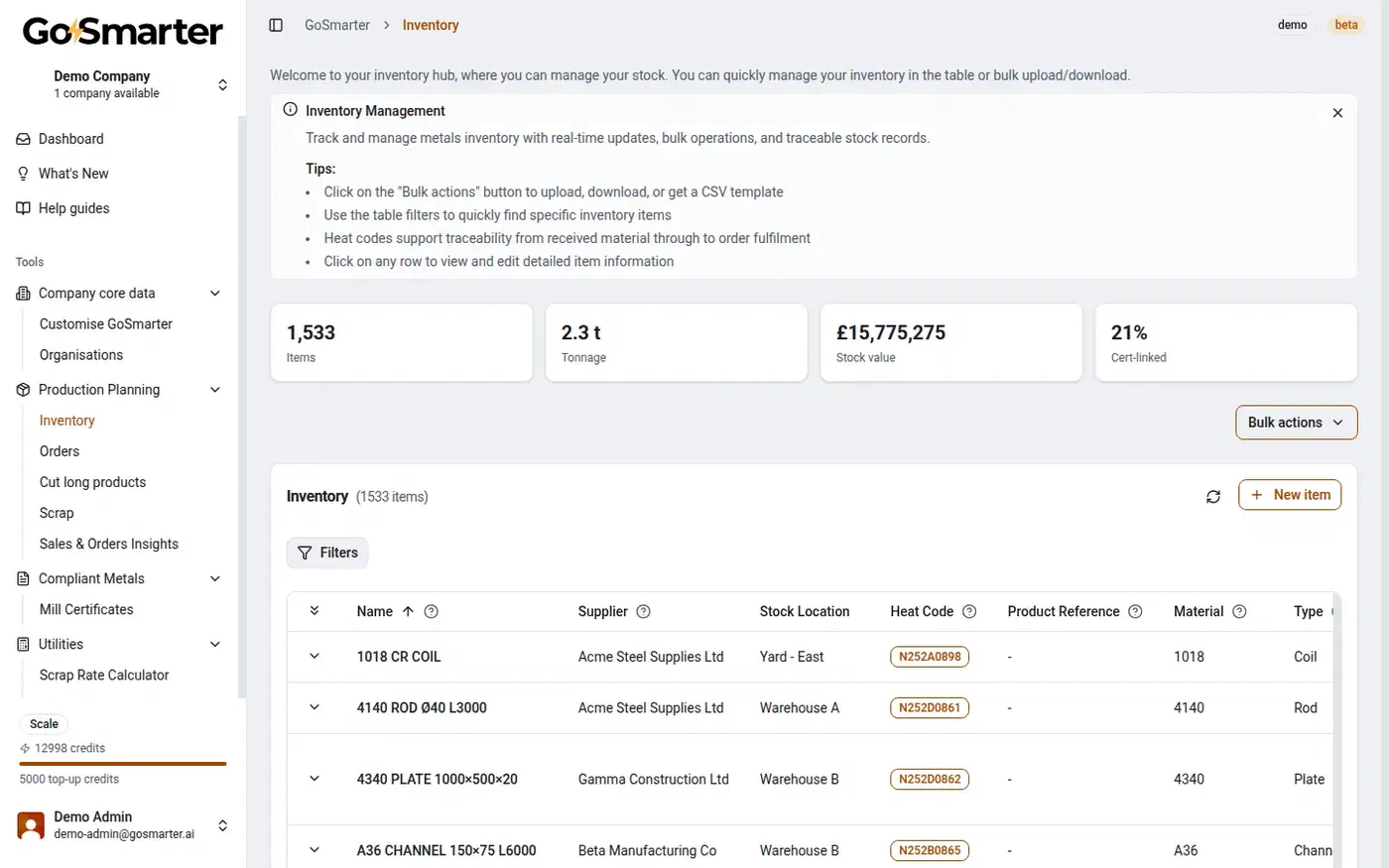Screen dimensions: 1389x868
Task: Open the Scrap Rate Calculator
Action: click(x=104, y=676)
